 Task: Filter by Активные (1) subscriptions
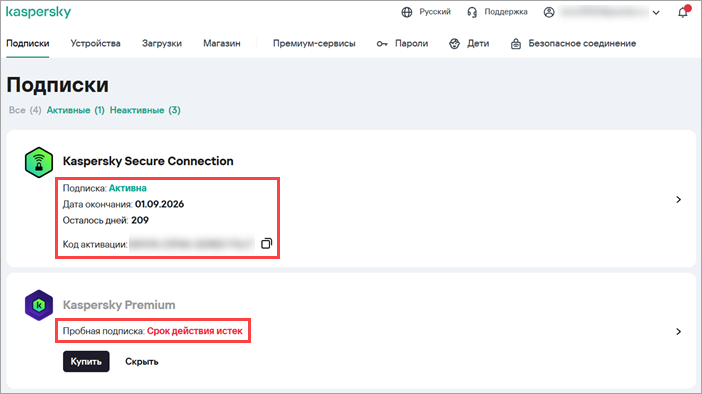click(76, 110)
